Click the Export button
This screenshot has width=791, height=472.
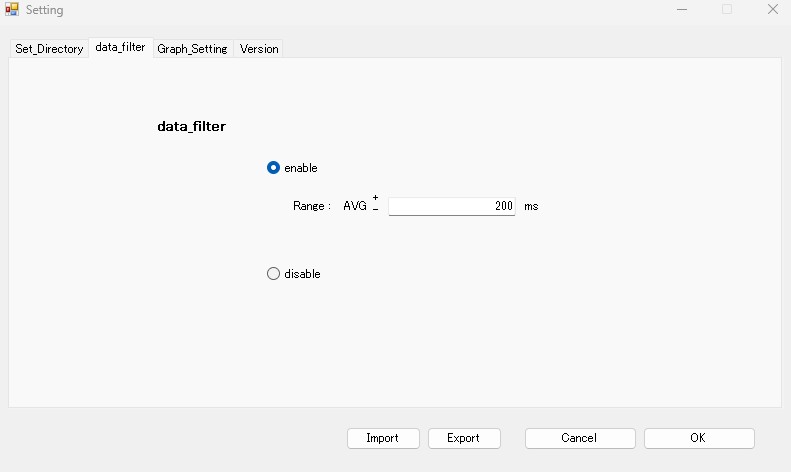[x=464, y=438]
